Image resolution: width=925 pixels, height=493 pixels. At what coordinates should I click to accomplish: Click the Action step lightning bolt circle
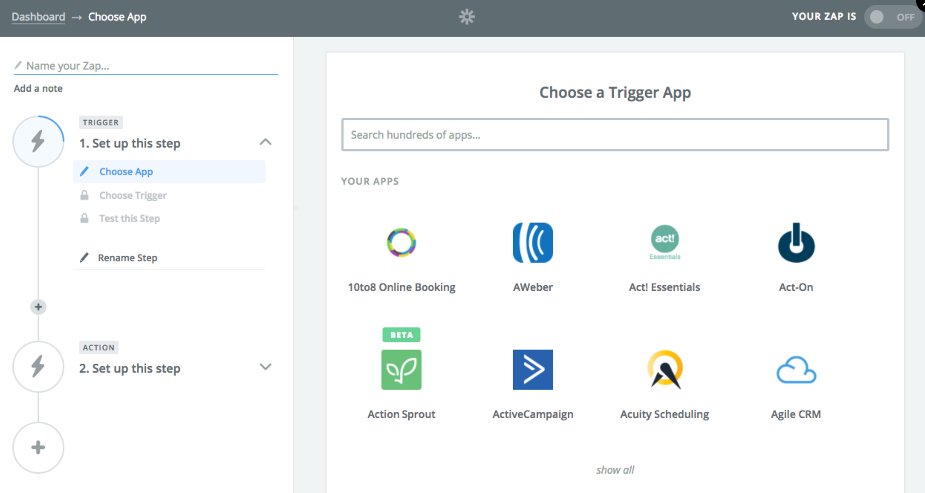[38, 366]
